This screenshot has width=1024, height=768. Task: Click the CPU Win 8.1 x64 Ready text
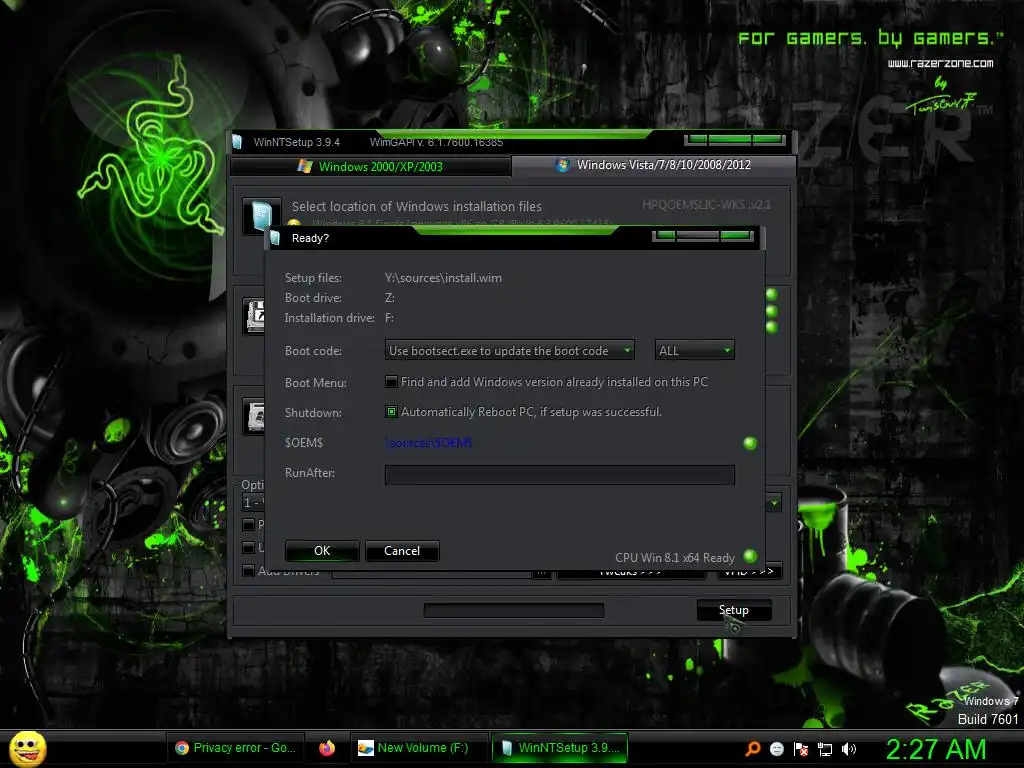675,558
